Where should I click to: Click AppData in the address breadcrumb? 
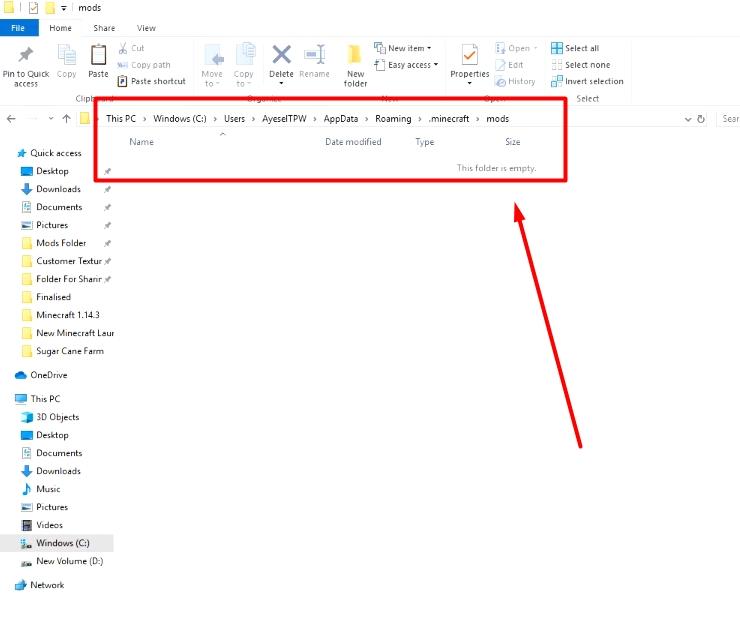[341, 119]
